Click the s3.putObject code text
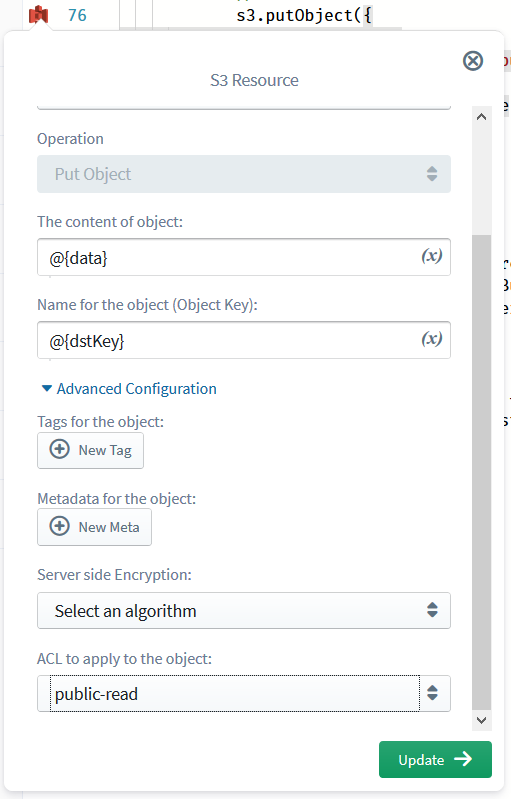Image resolution: width=511 pixels, height=799 pixels. click(x=304, y=15)
